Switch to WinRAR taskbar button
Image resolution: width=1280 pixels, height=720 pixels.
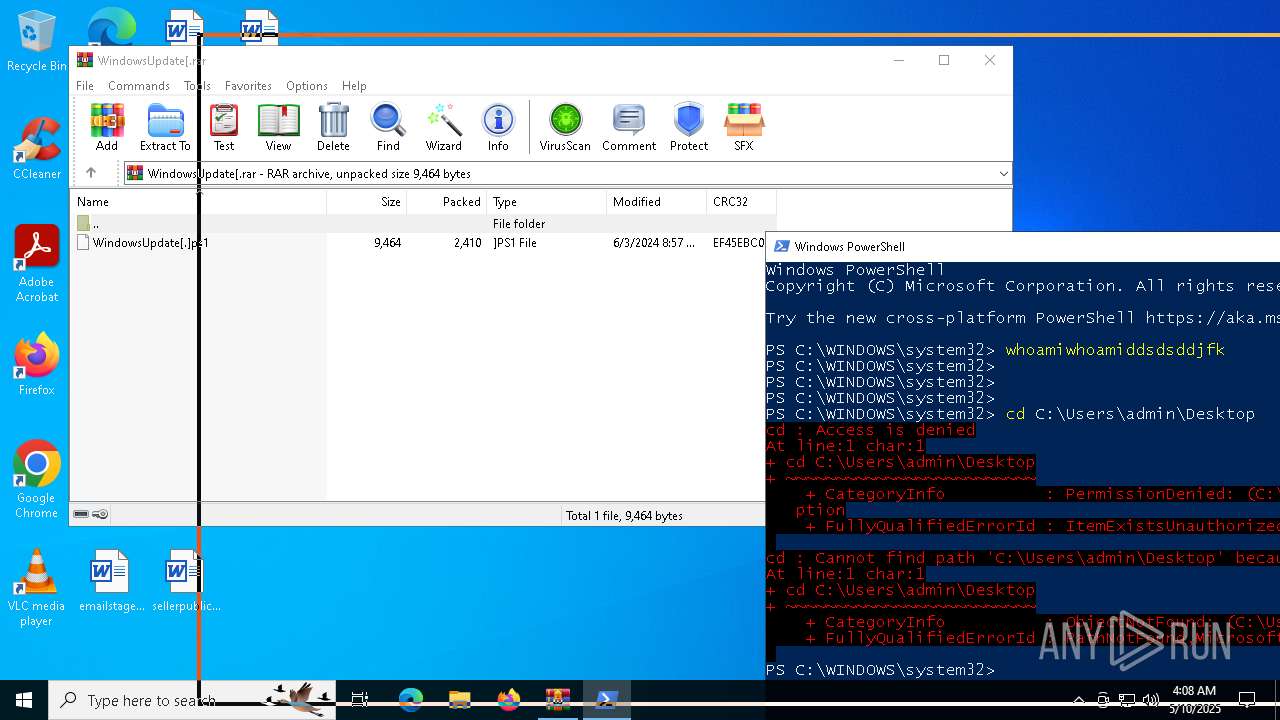pyautogui.click(x=557, y=700)
